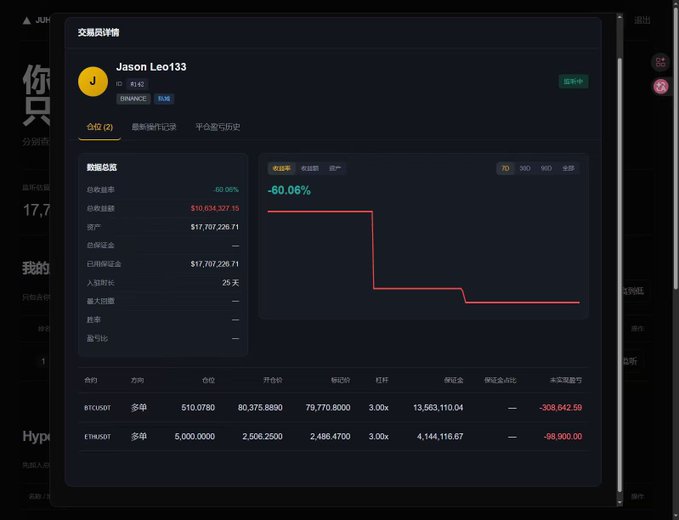Click mark price 79,770.8000

(x=327, y=407)
